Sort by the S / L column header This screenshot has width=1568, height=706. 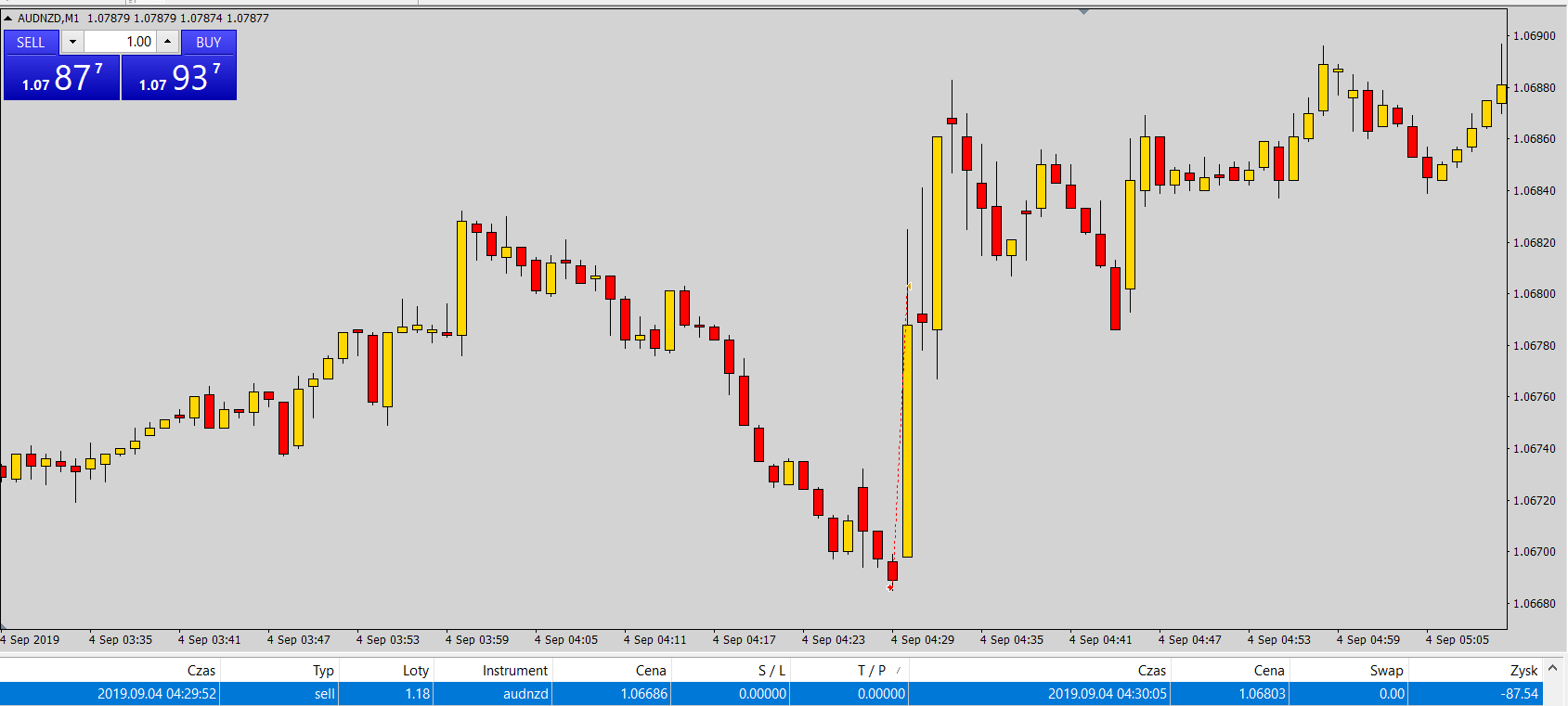click(731, 670)
